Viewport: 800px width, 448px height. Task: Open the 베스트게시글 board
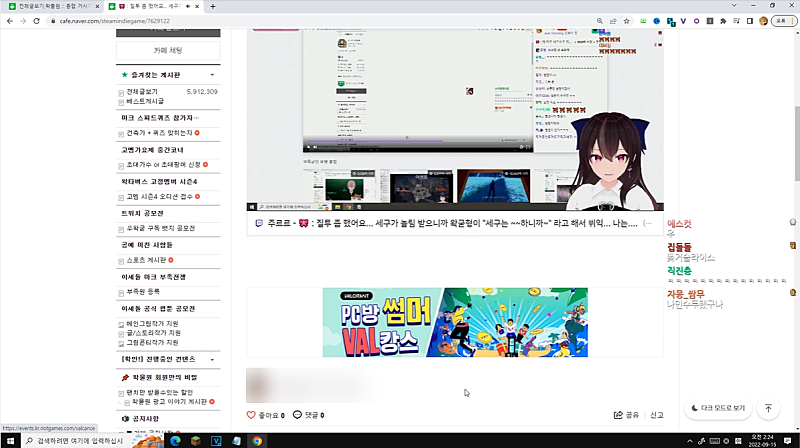click(x=145, y=101)
